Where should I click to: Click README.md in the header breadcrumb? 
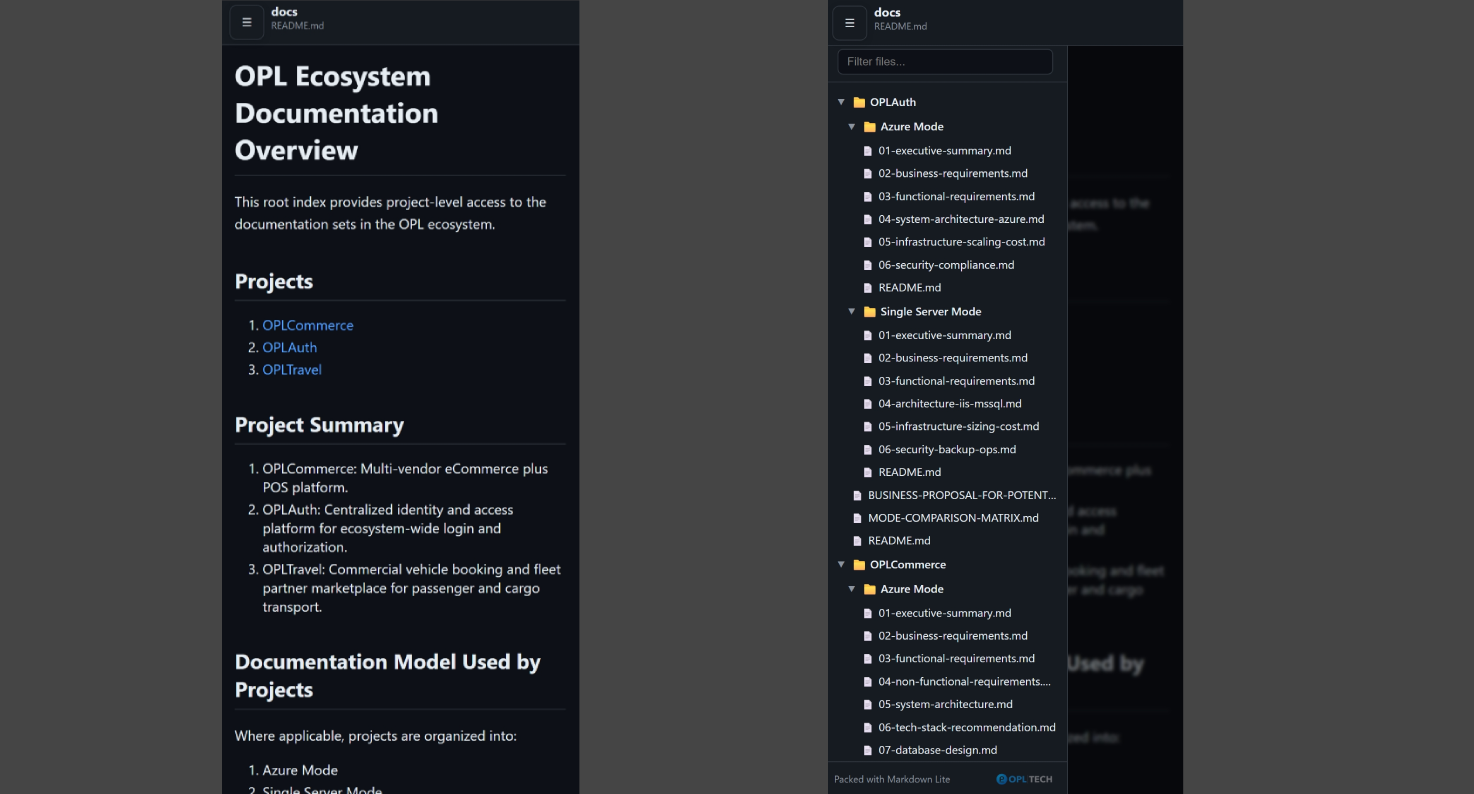(x=297, y=26)
